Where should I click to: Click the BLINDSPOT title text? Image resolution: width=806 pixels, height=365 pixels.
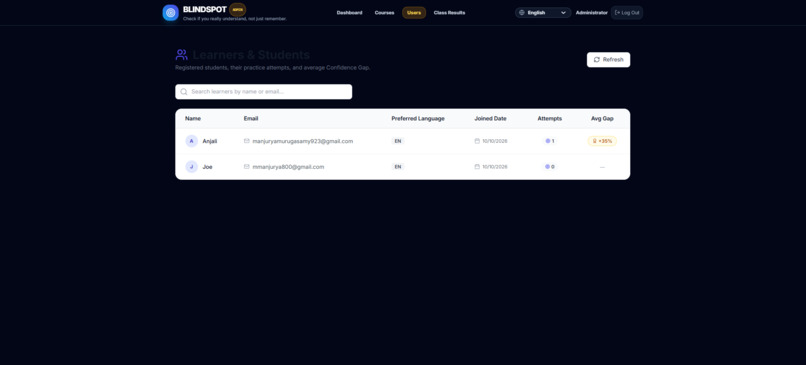(x=205, y=9)
